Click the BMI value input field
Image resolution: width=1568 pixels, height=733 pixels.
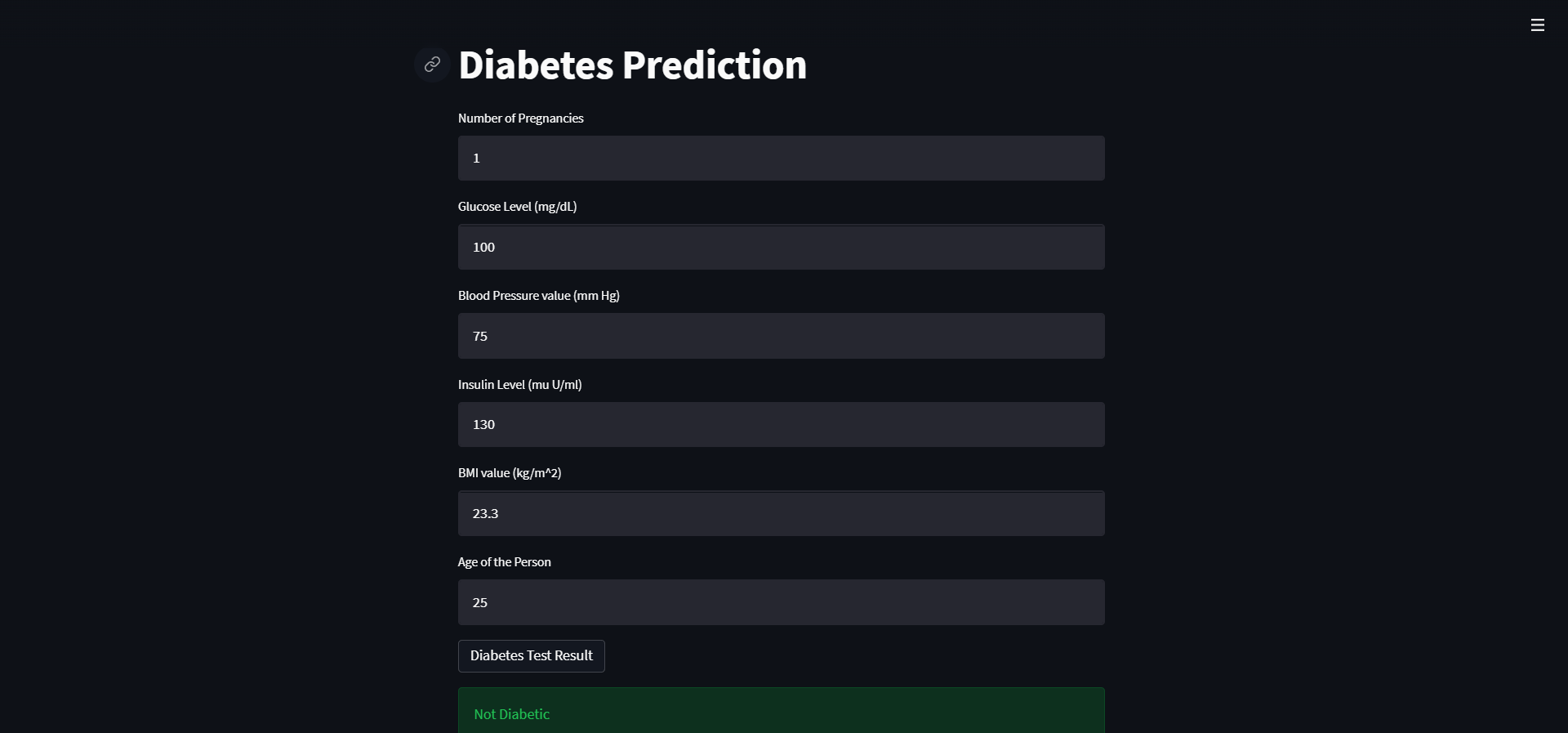pos(781,513)
